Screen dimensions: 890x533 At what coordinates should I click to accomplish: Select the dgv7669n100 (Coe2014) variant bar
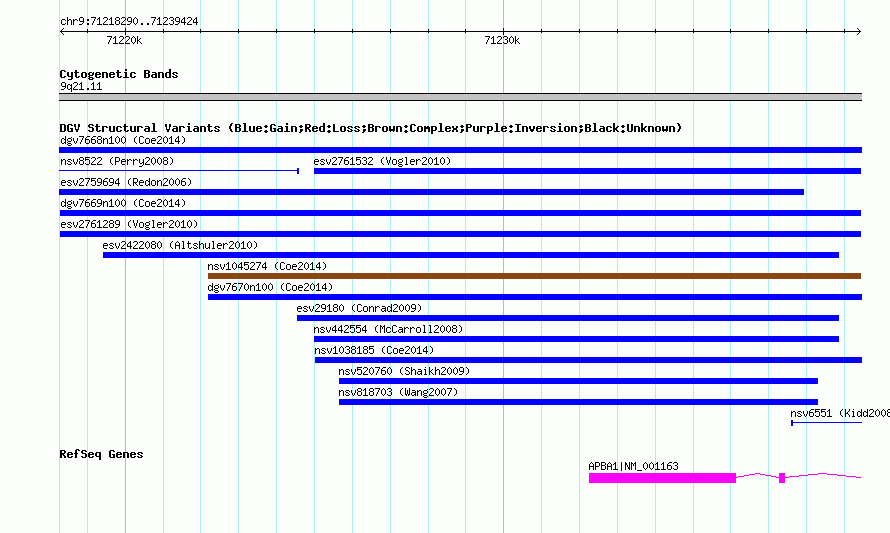(460, 213)
